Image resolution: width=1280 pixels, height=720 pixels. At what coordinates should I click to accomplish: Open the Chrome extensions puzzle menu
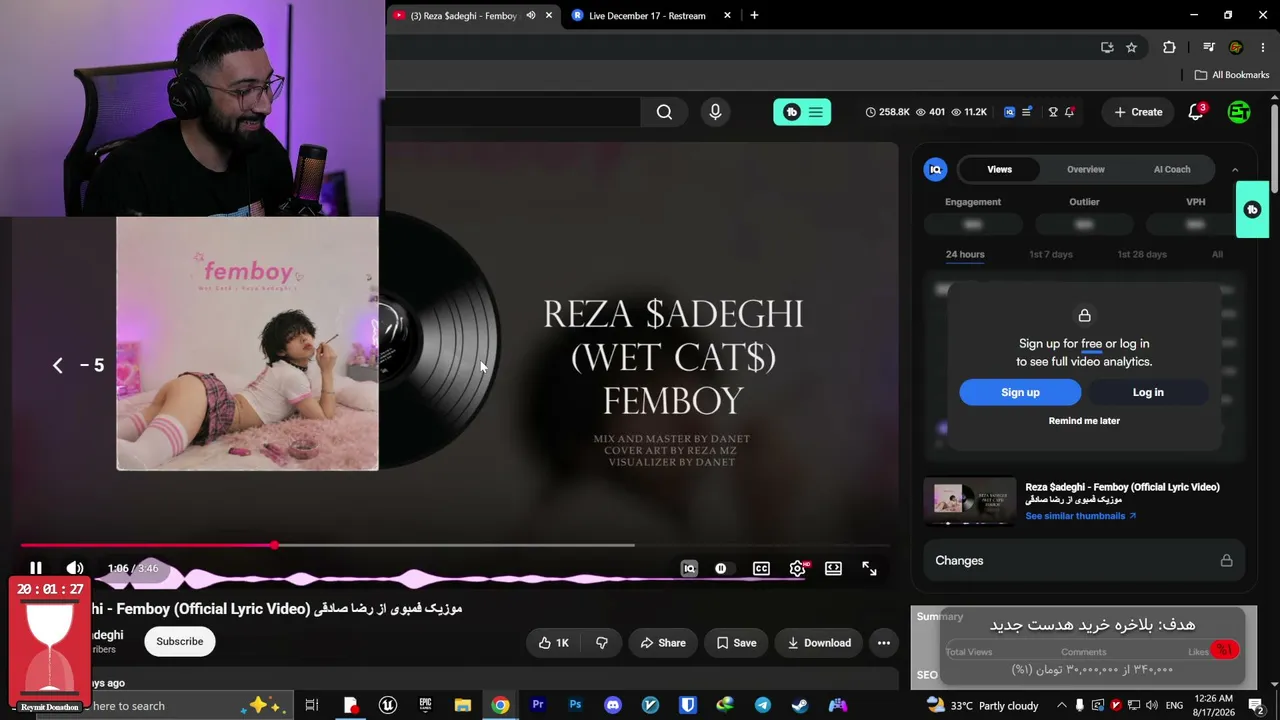[x=1169, y=47]
